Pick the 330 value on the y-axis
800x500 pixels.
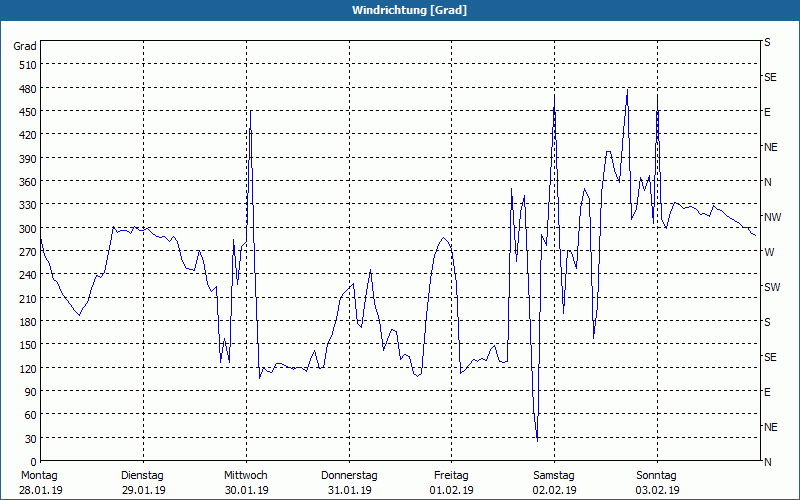click(x=28, y=205)
